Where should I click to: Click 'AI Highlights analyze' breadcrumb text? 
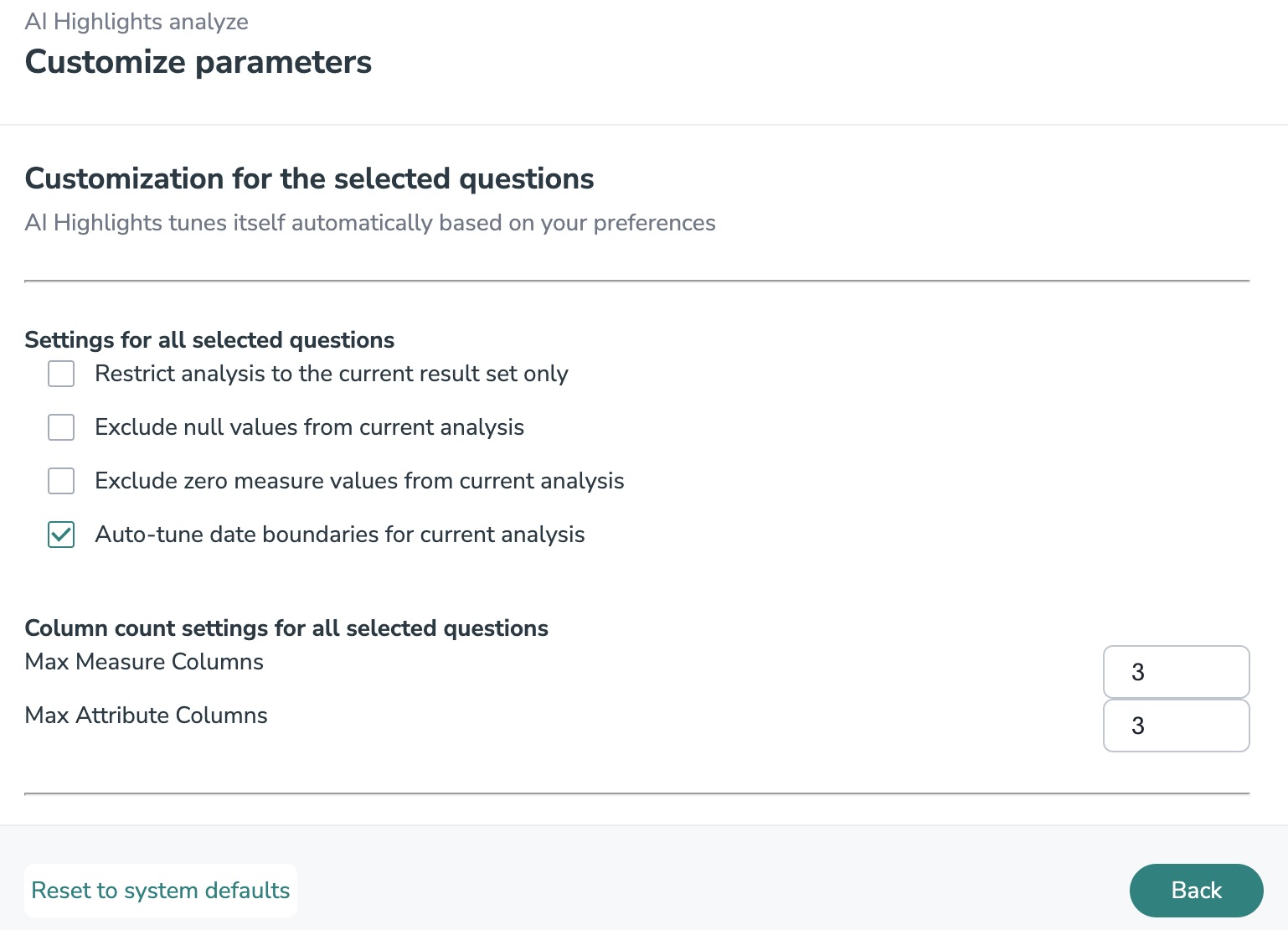pyautogui.click(x=137, y=22)
